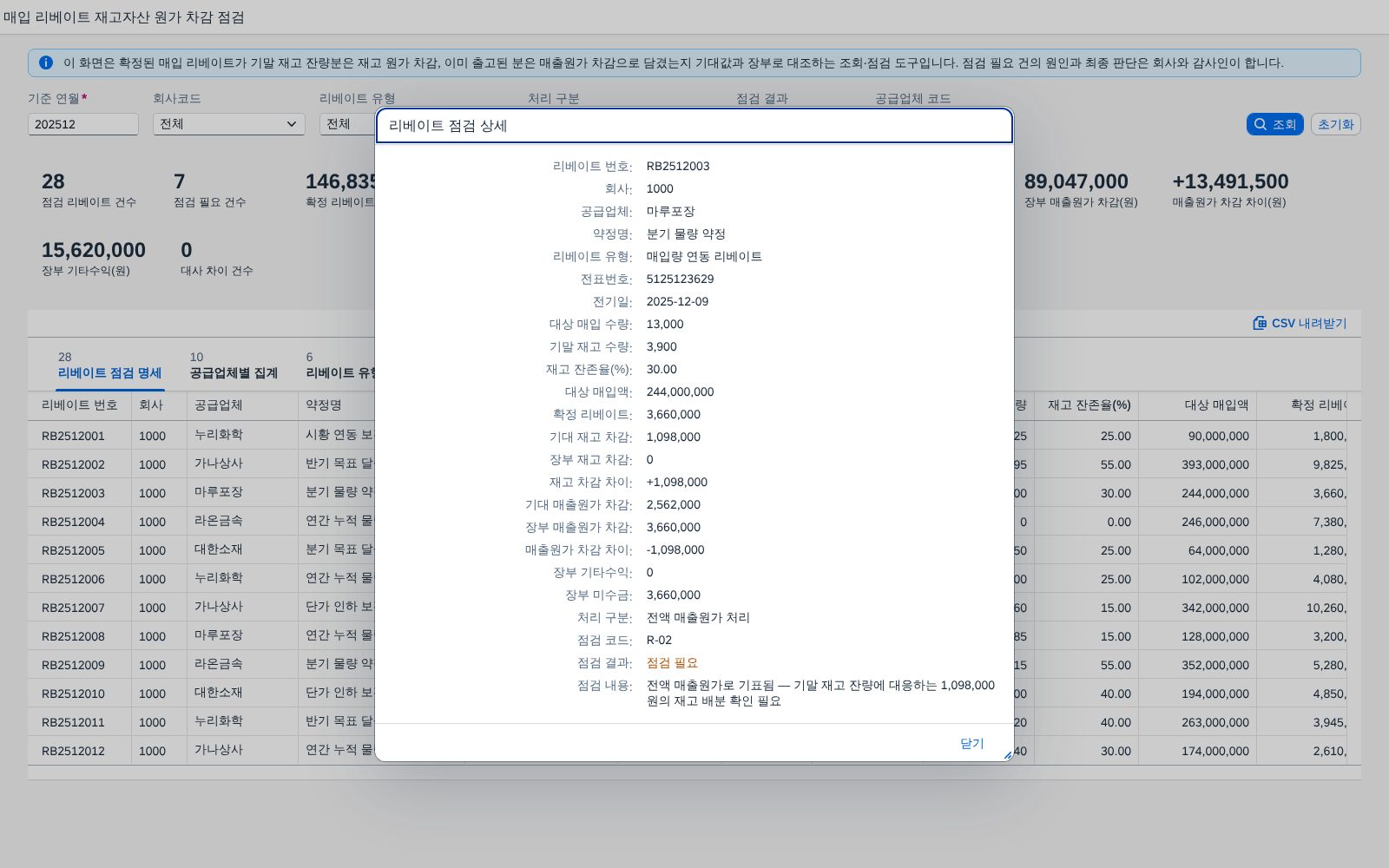Click cell RB2512004 in the table
The image size is (1389, 868).
(73, 522)
